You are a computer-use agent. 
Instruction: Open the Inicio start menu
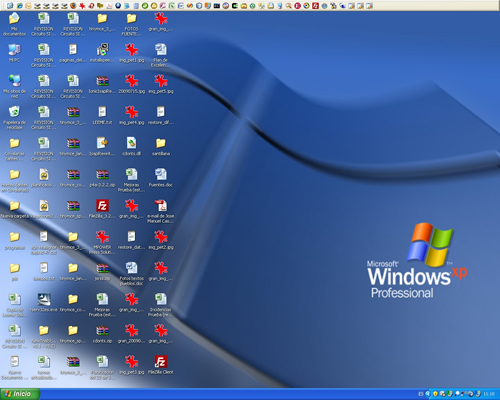(x=19, y=394)
